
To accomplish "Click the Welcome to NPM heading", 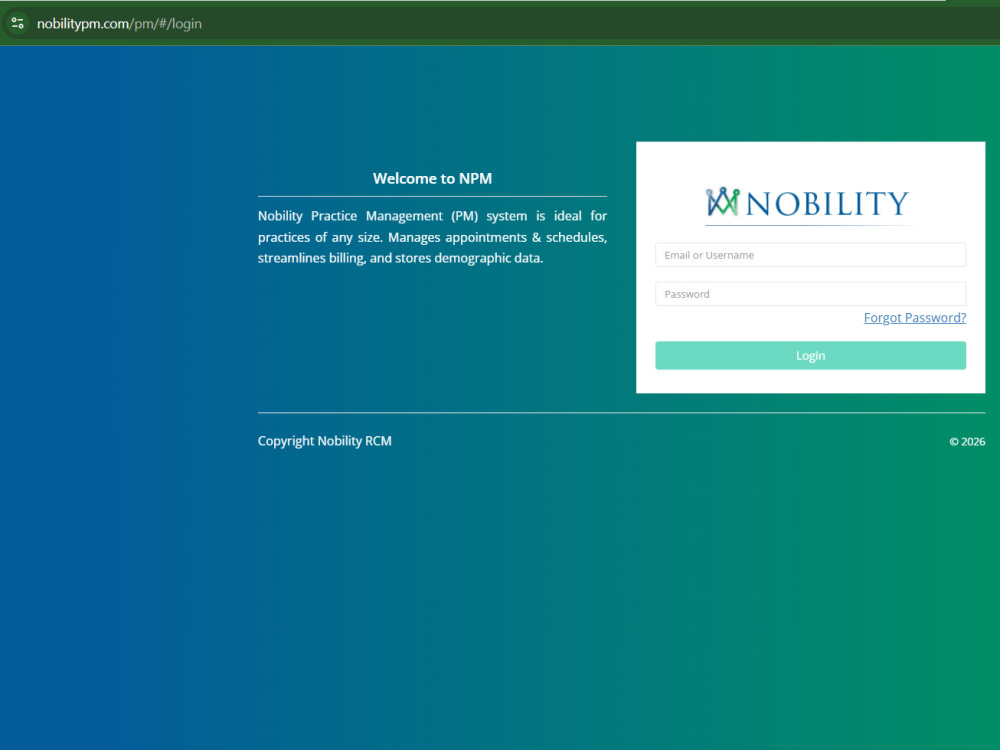I will point(432,179).
